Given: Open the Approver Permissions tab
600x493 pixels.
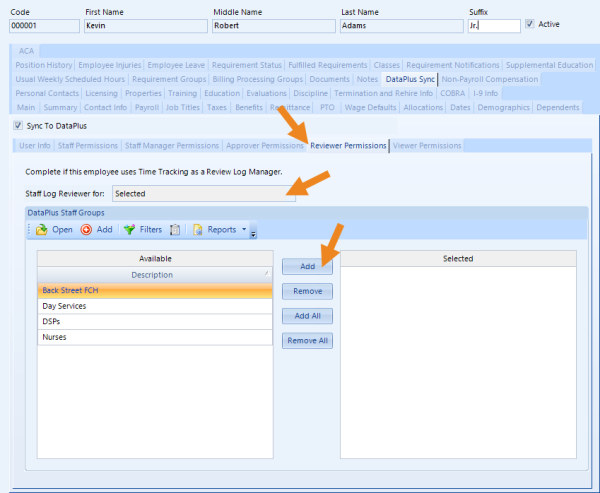Looking at the screenshot, I should click(264, 145).
